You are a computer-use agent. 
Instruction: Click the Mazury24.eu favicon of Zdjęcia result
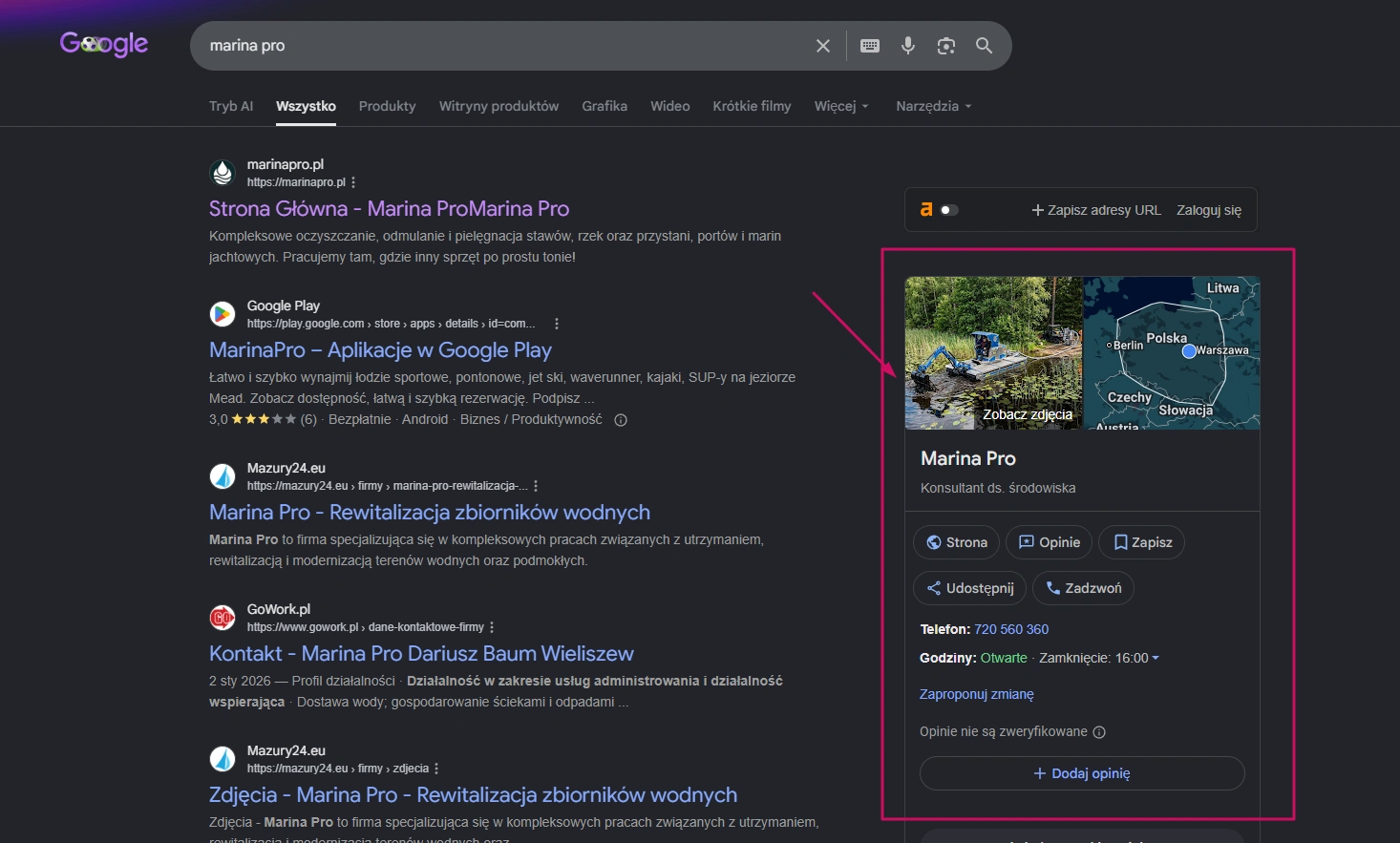223,759
